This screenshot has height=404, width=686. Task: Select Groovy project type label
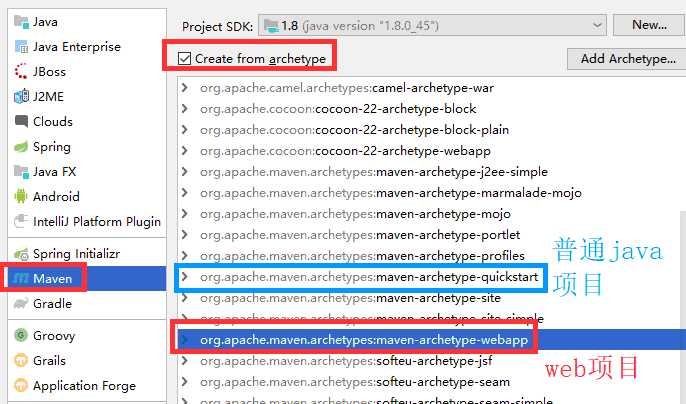click(x=54, y=336)
